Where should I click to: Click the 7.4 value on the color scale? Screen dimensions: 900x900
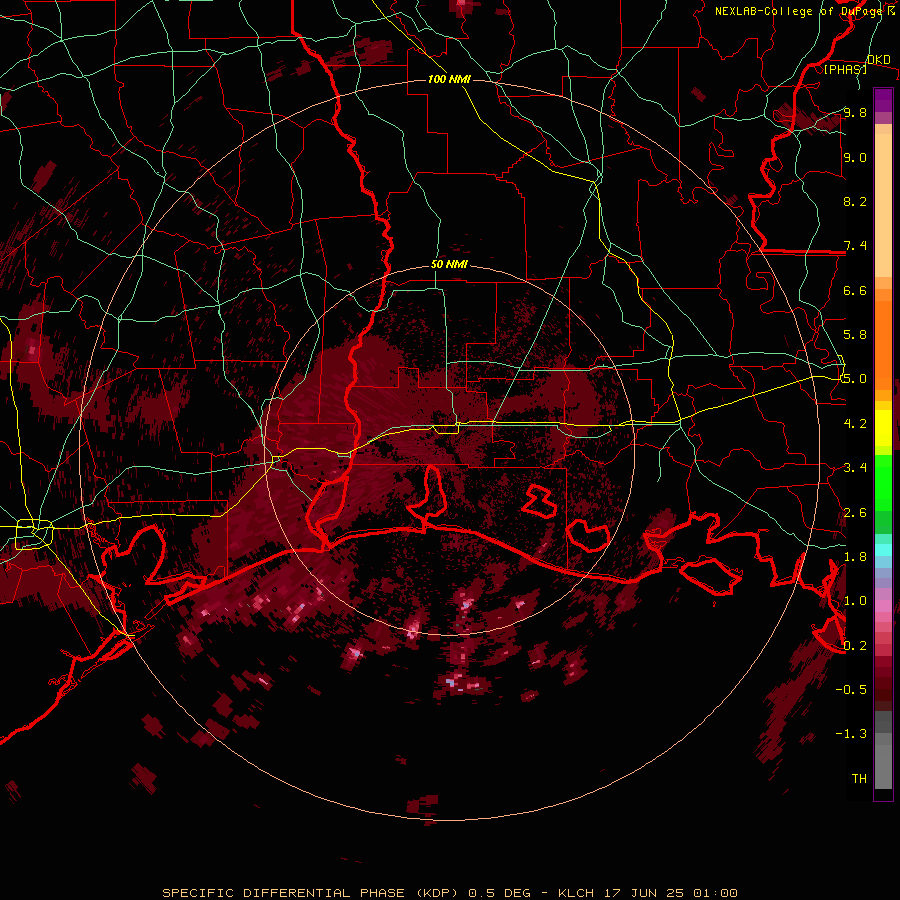pyautogui.click(x=855, y=246)
